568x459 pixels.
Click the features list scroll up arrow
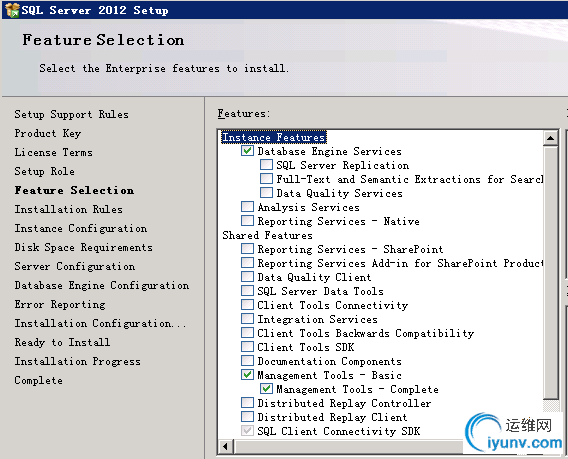551,138
